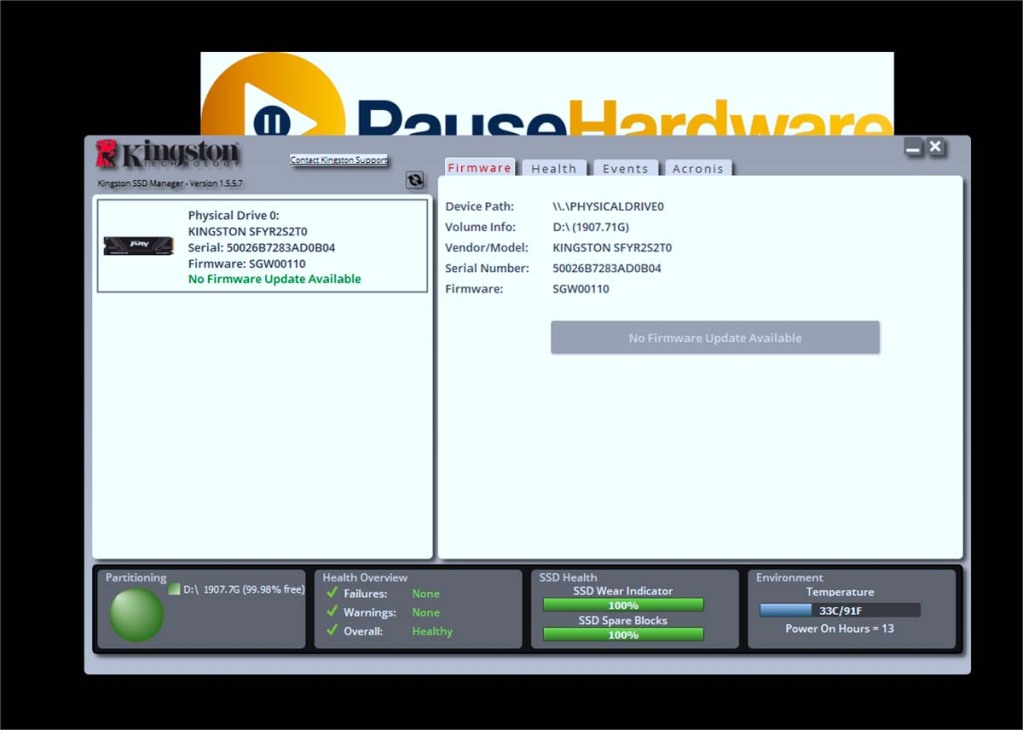Open the Events tab
The height and width of the screenshot is (730, 1023).
625,168
